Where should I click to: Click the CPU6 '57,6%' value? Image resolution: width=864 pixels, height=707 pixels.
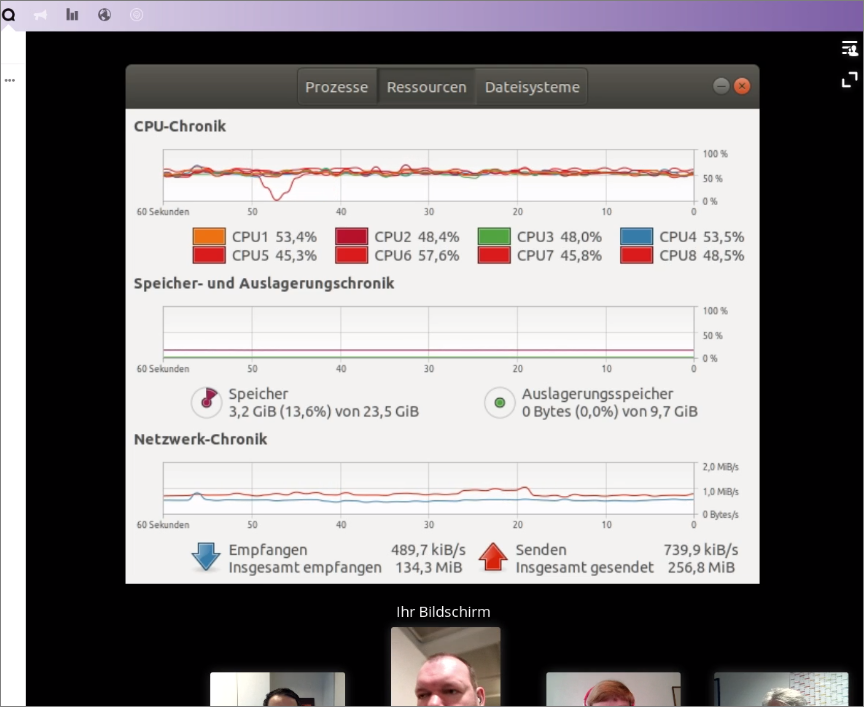coord(438,256)
